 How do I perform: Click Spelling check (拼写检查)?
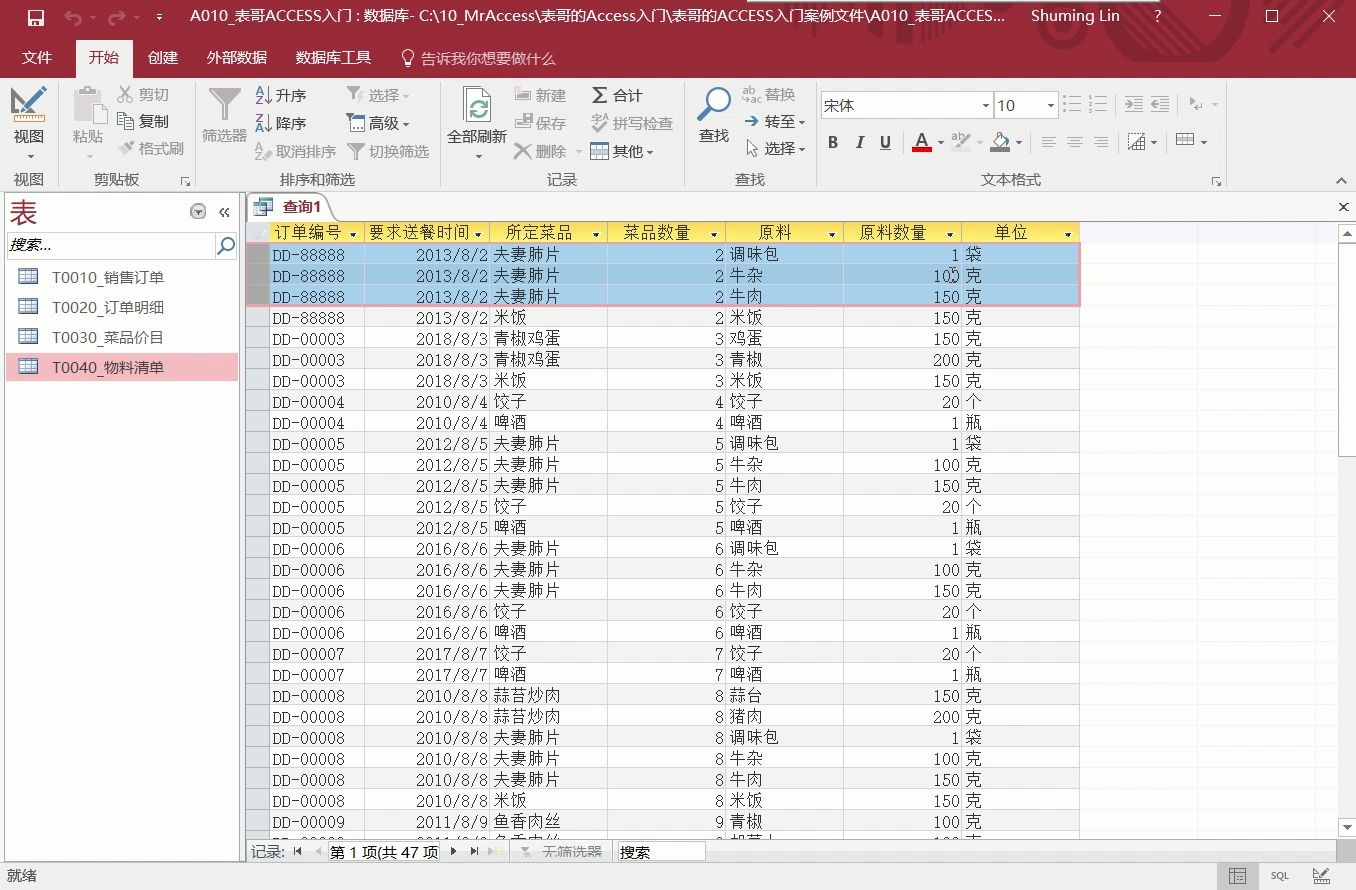631,123
